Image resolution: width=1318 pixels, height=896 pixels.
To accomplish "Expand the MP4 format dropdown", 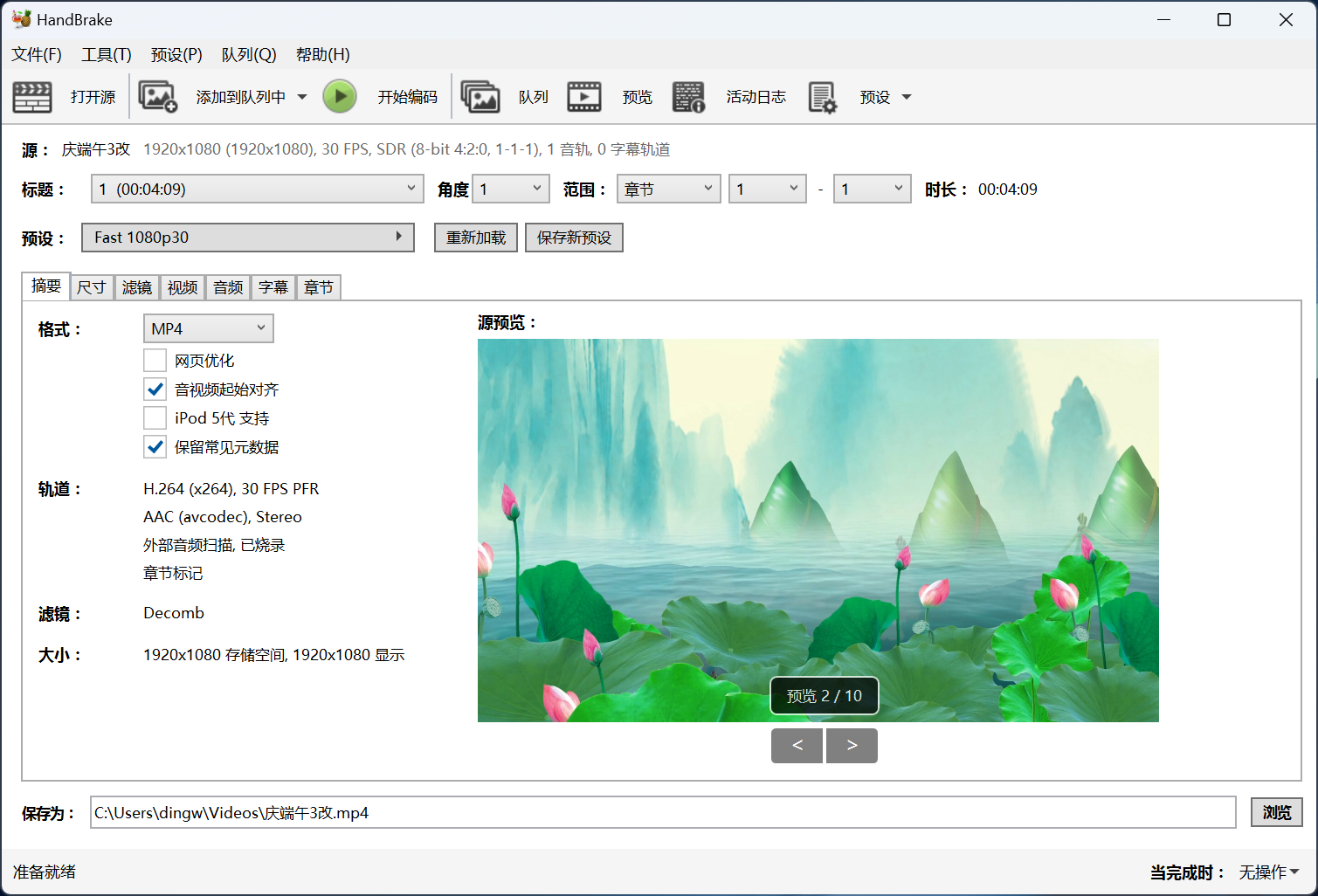I will [x=208, y=328].
